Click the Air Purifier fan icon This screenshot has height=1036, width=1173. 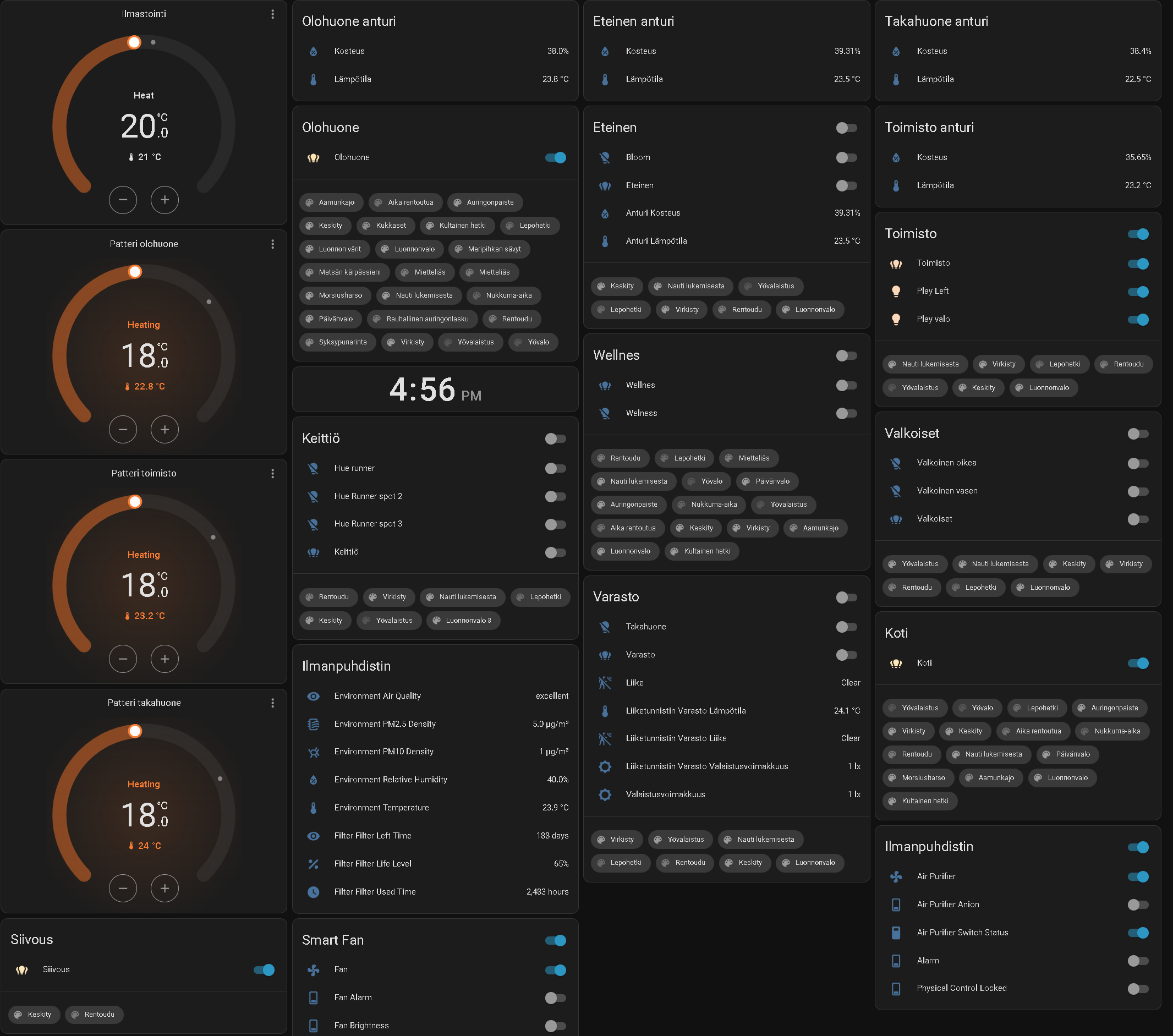[895, 876]
